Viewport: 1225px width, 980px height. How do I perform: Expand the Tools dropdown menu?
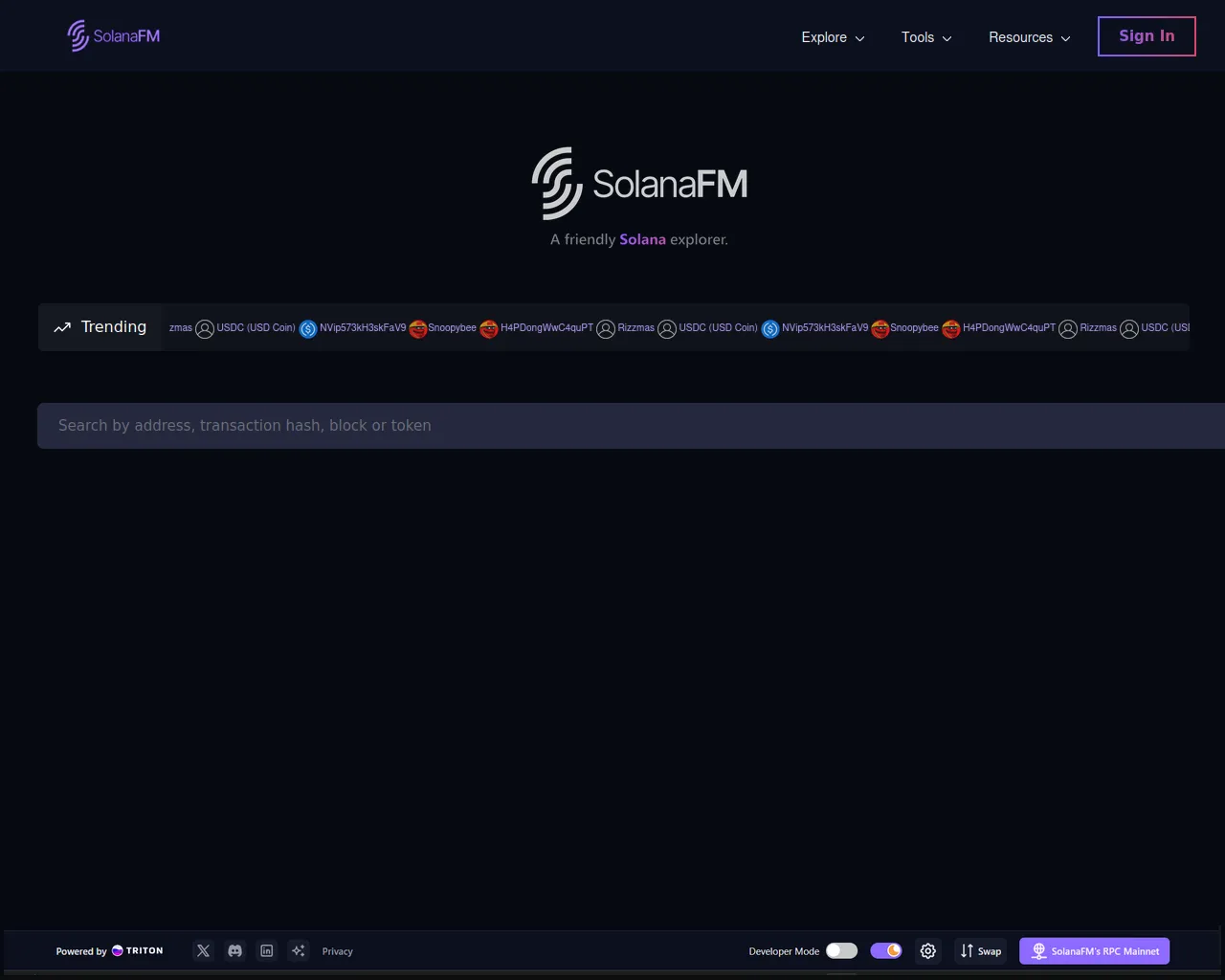click(926, 37)
